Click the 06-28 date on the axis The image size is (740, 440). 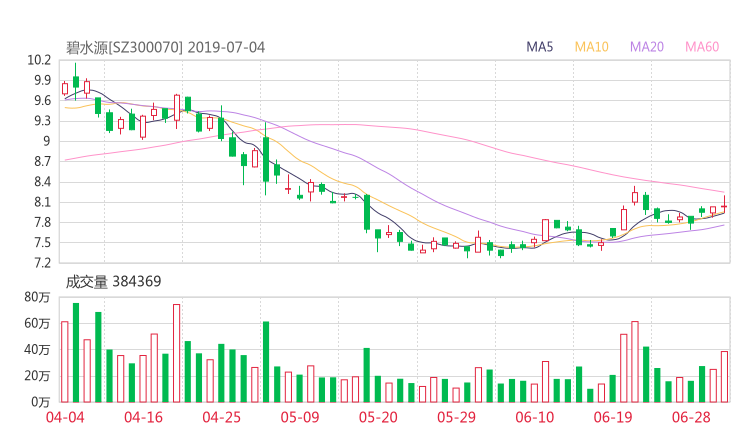pos(692,418)
